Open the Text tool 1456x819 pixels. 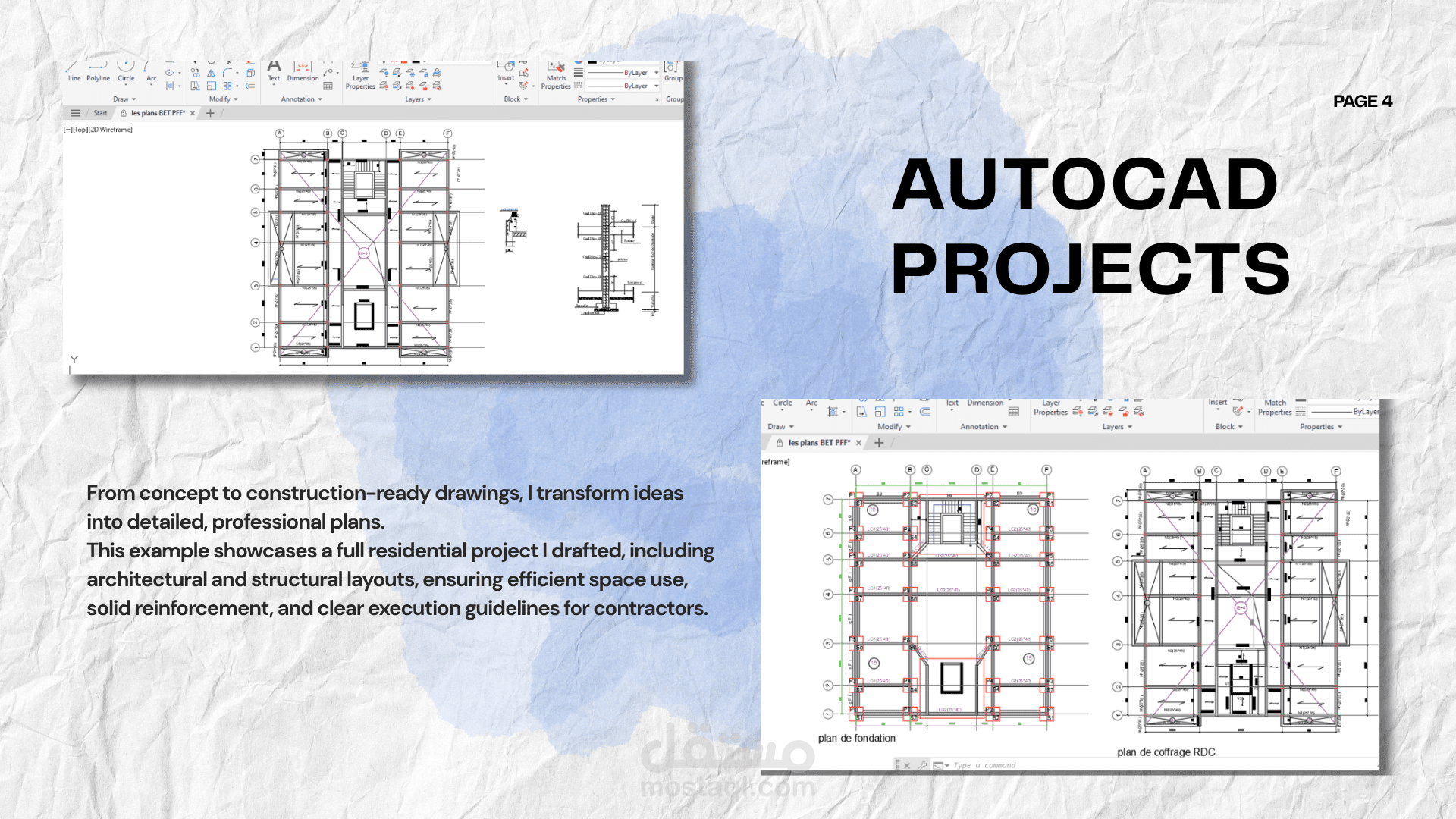274,73
